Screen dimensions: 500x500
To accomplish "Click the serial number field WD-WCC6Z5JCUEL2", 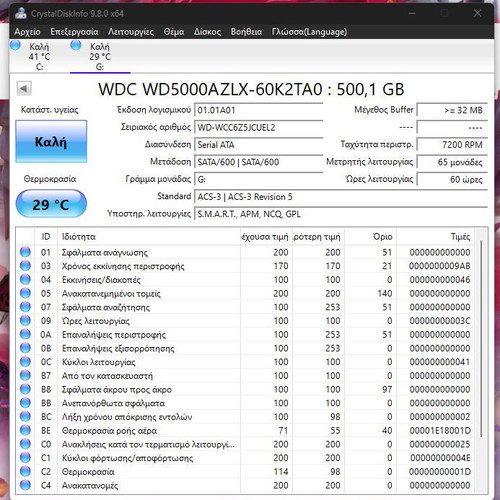I will click(x=259, y=128).
